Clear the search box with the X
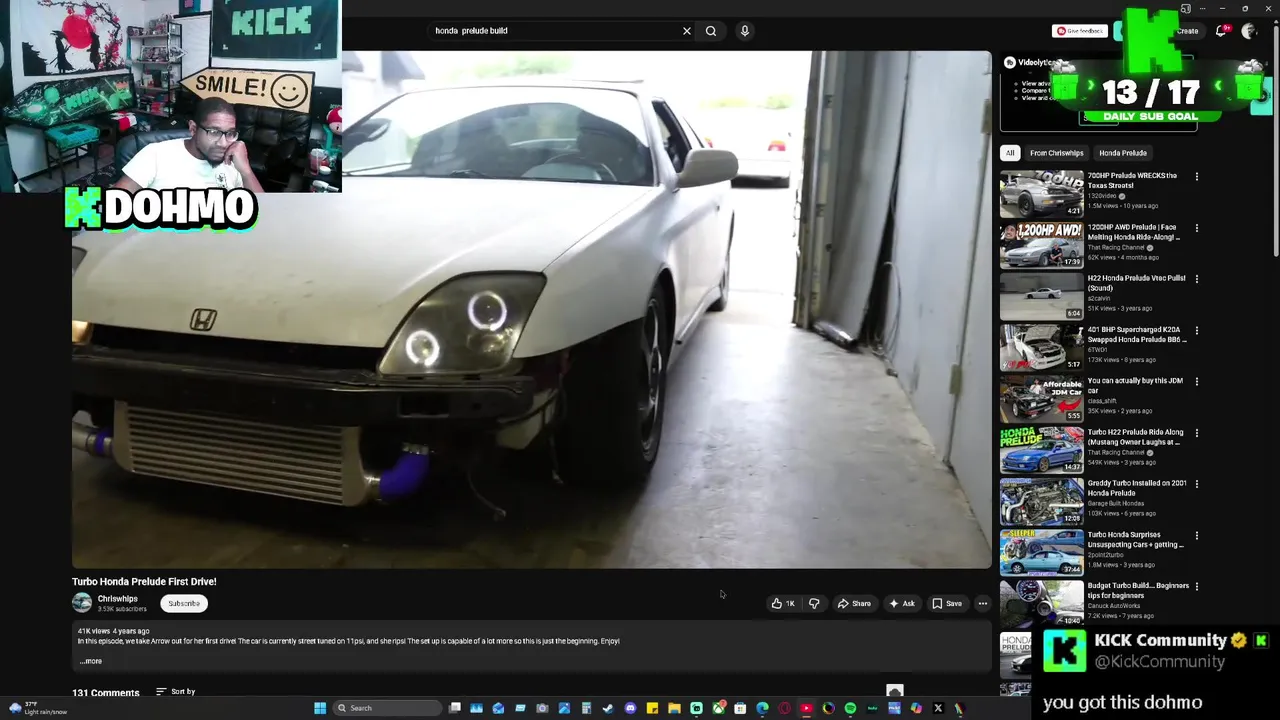The height and width of the screenshot is (720, 1280). pyautogui.click(x=687, y=31)
